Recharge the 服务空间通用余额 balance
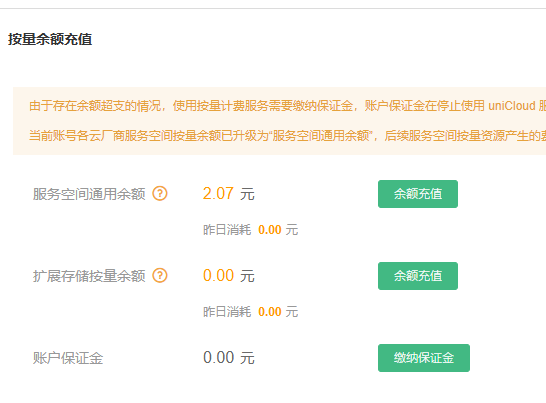 tap(418, 194)
